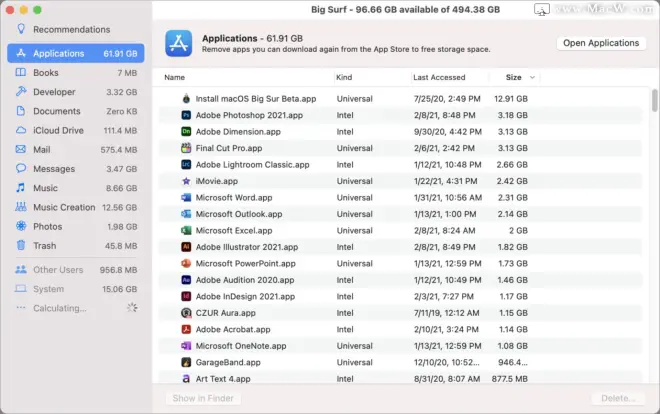Click the CZUR Aura app icon
660x414 pixels.
point(186,313)
